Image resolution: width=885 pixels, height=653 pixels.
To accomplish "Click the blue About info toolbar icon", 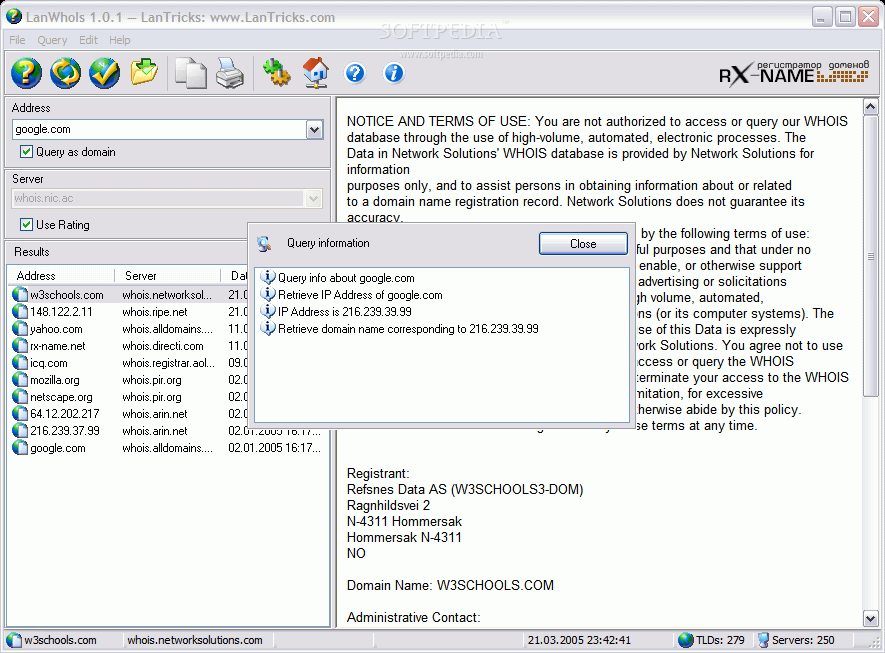I will 394,73.
